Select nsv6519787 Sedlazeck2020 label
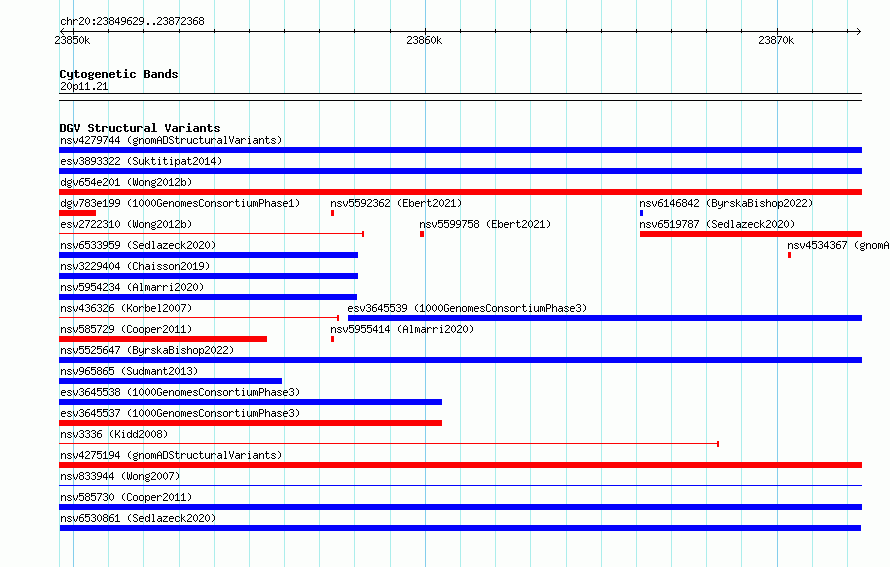The height and width of the screenshot is (567, 890). pos(717,224)
